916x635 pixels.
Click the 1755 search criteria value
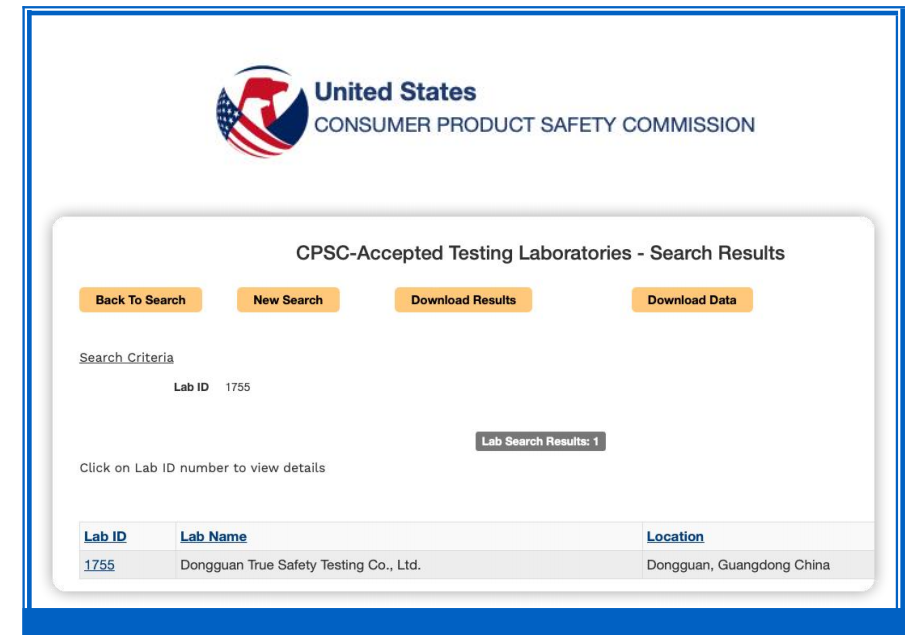(238, 387)
